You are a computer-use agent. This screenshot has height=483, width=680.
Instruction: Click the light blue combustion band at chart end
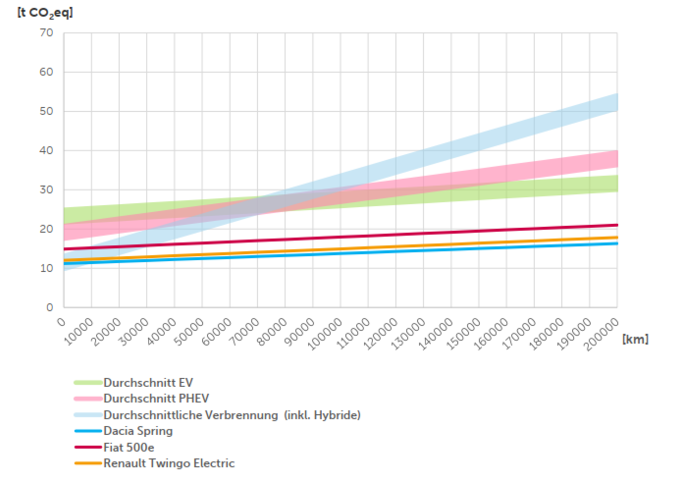coord(609,103)
